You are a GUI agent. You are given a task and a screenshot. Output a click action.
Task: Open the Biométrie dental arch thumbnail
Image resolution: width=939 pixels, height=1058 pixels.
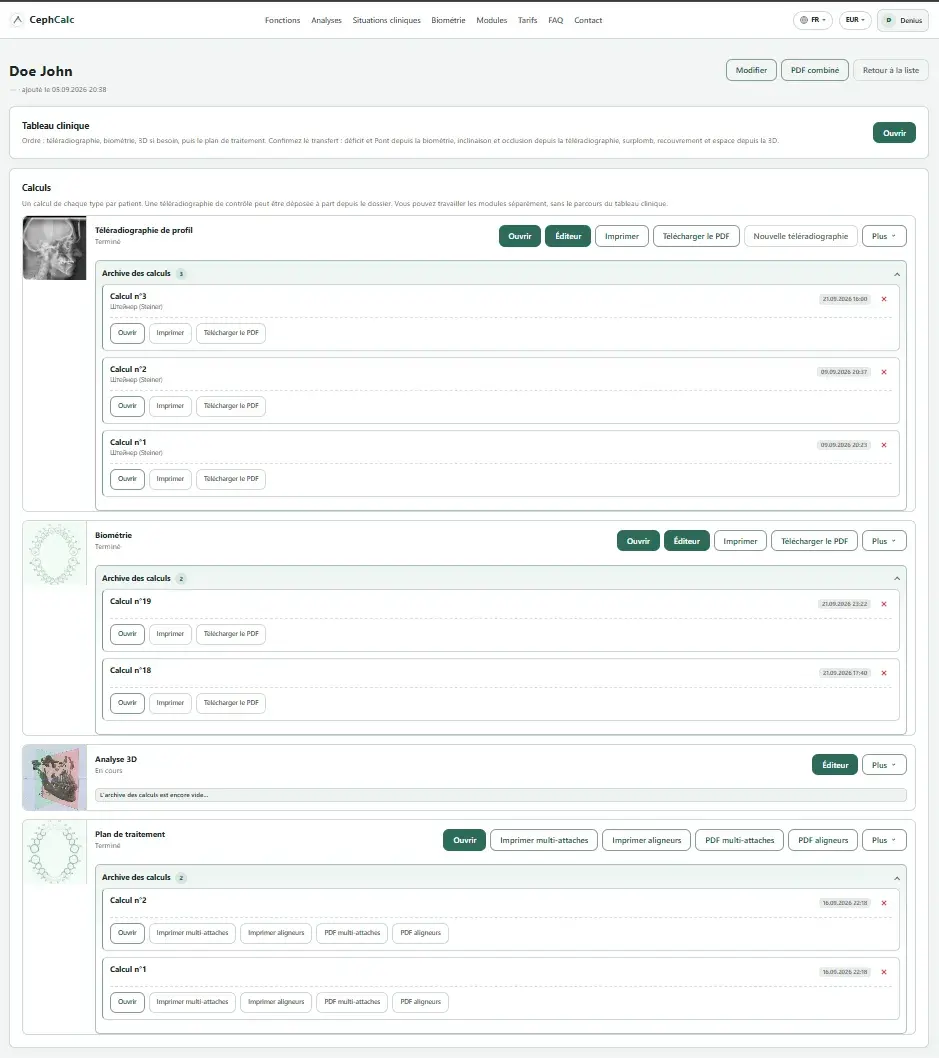tap(55, 553)
